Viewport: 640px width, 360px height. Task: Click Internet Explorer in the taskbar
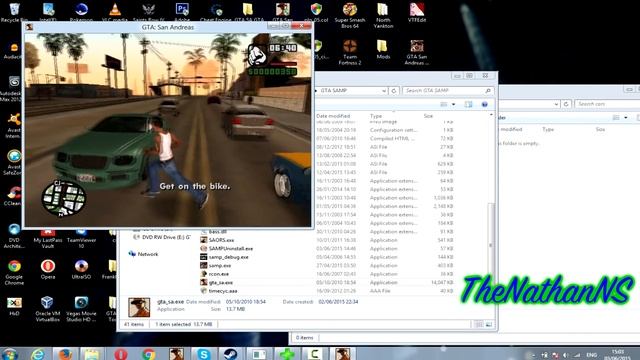click(x=38, y=354)
